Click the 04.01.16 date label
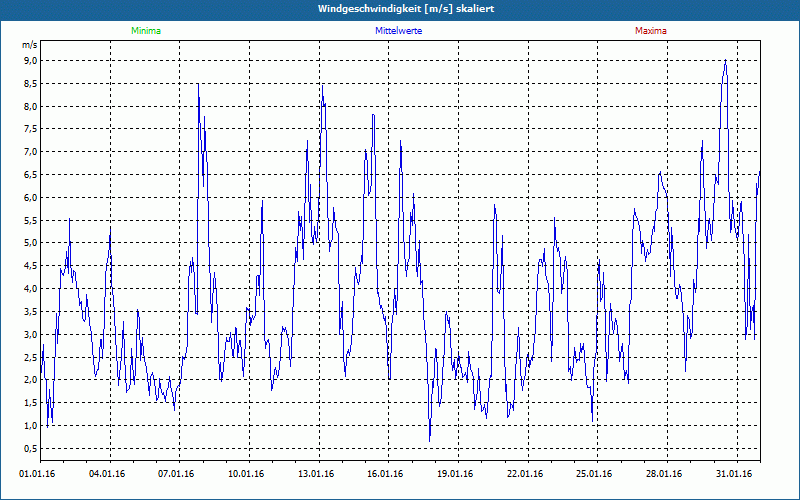This screenshot has width=800, height=500. [x=107, y=474]
